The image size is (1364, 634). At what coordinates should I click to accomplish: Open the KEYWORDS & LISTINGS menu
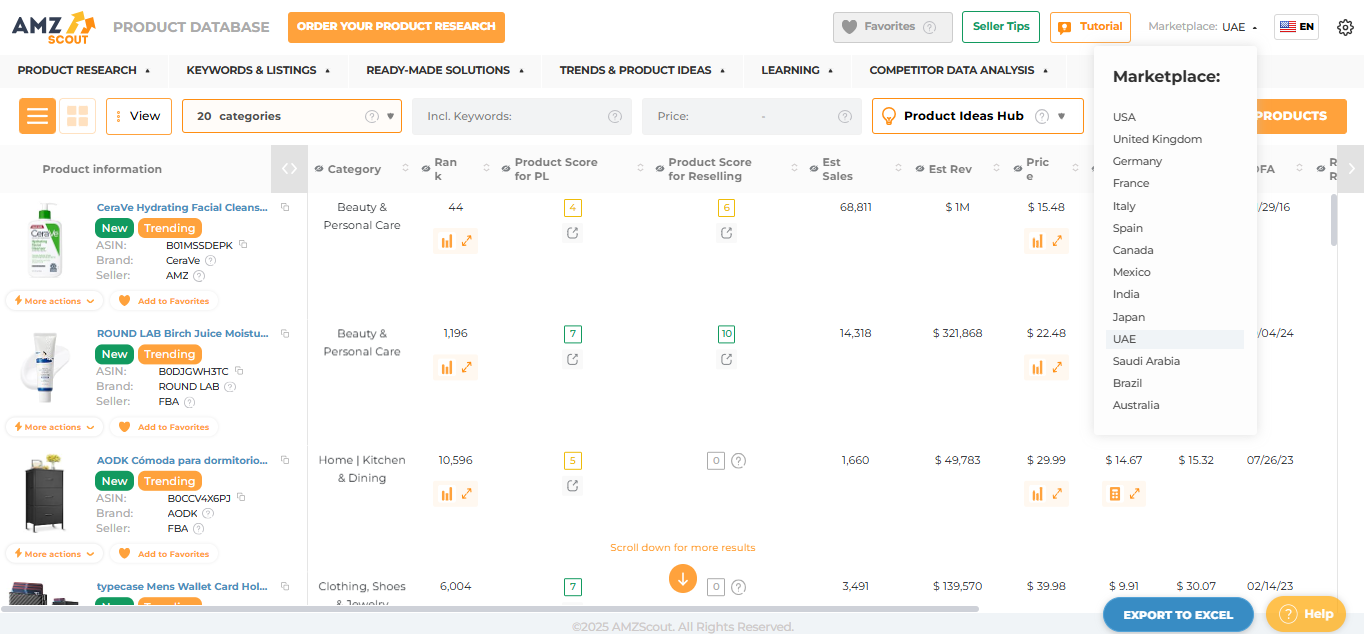click(252, 71)
